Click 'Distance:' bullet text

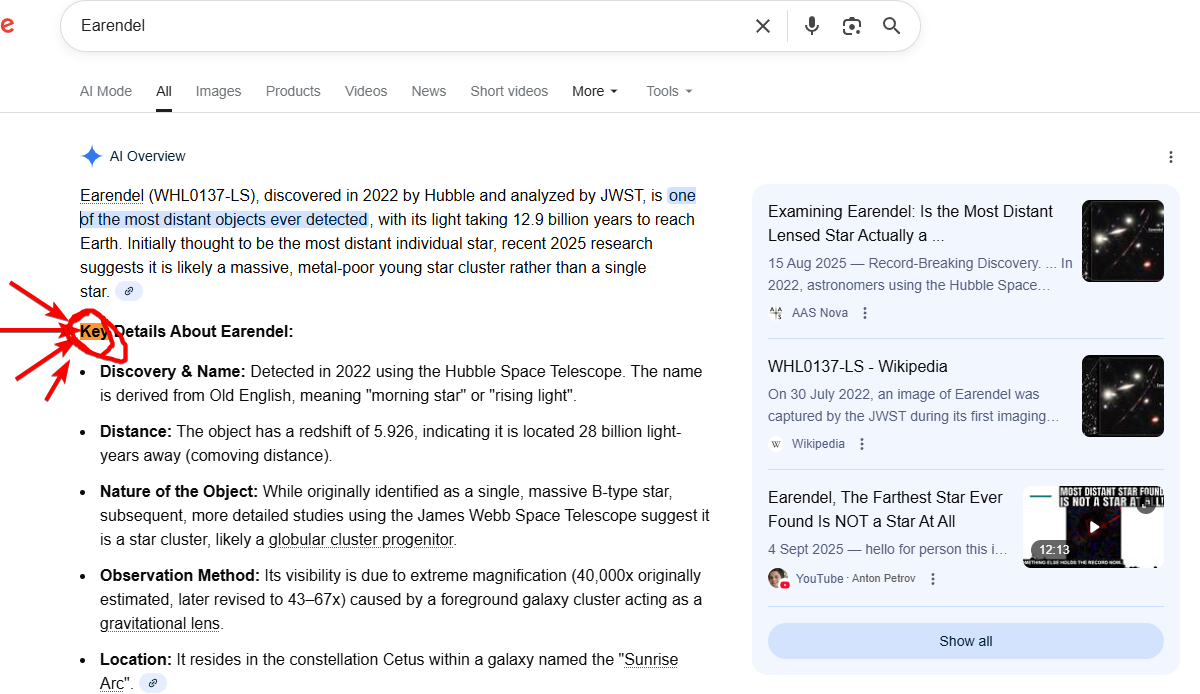pyautogui.click(x=136, y=432)
